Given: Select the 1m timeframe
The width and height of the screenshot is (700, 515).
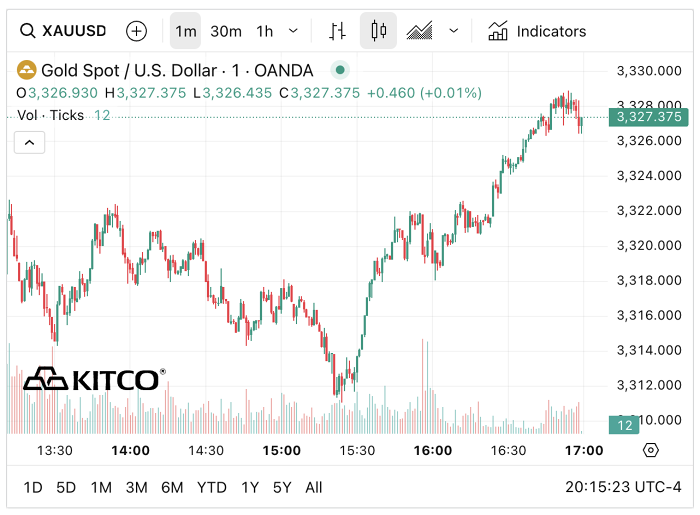Looking at the screenshot, I should [x=186, y=31].
